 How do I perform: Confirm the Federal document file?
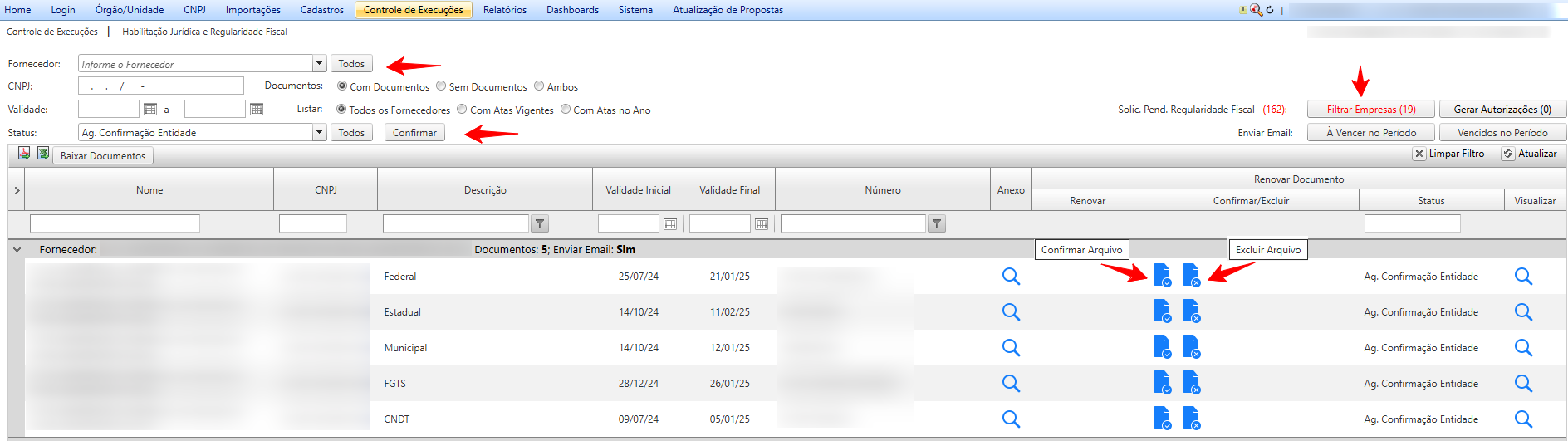pyautogui.click(x=1162, y=275)
